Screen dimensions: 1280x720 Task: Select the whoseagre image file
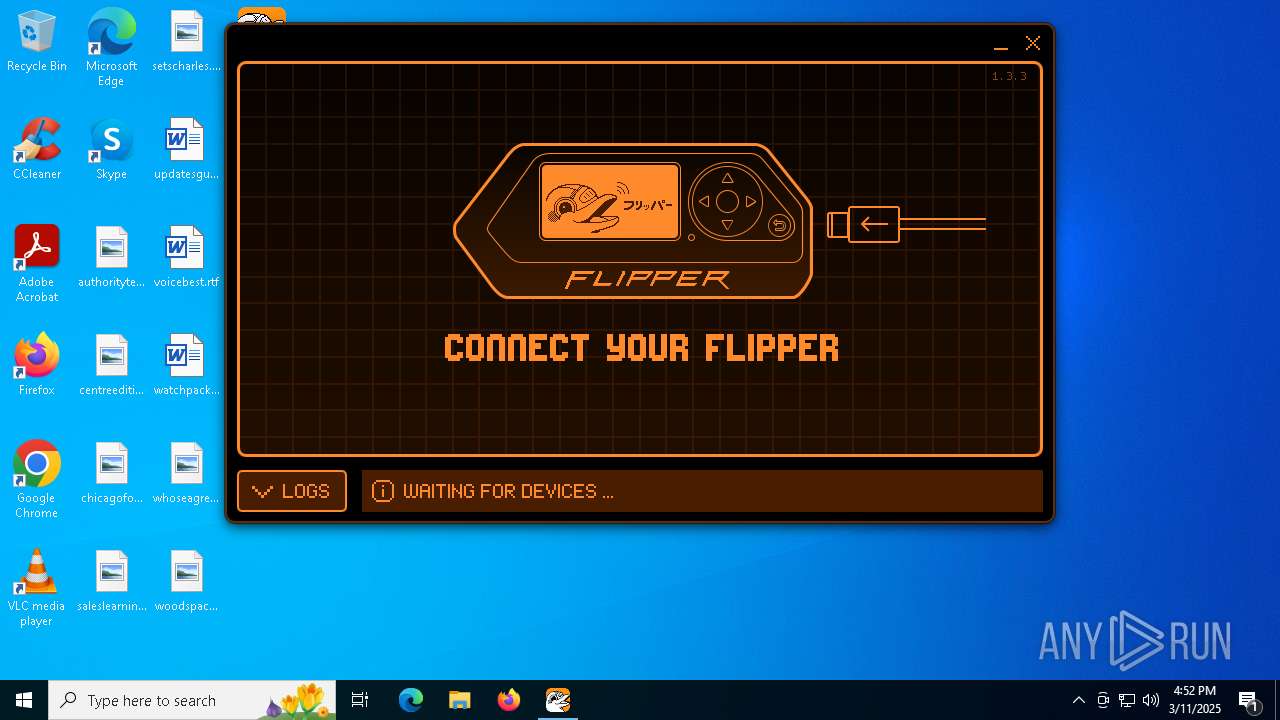click(x=186, y=474)
